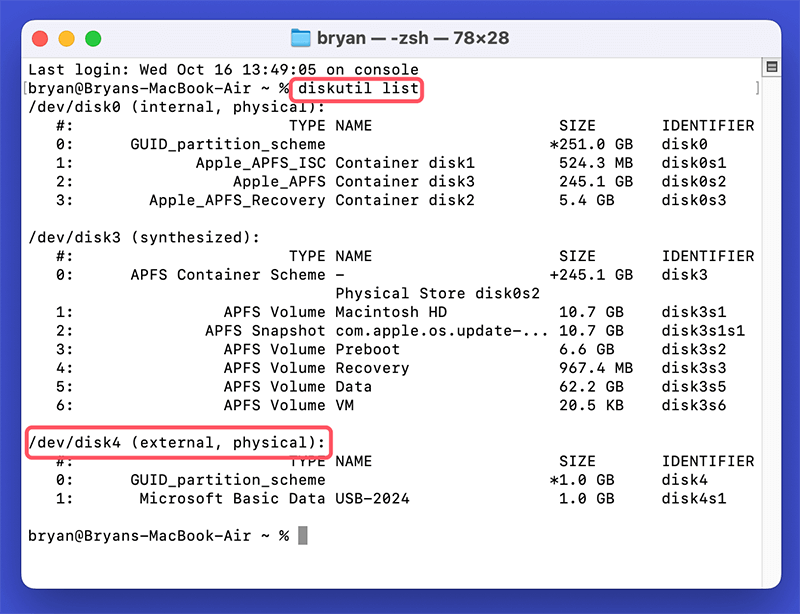The height and width of the screenshot is (614, 800).
Task: Click the "disk0s2" identifier in first table
Action: [694, 182]
